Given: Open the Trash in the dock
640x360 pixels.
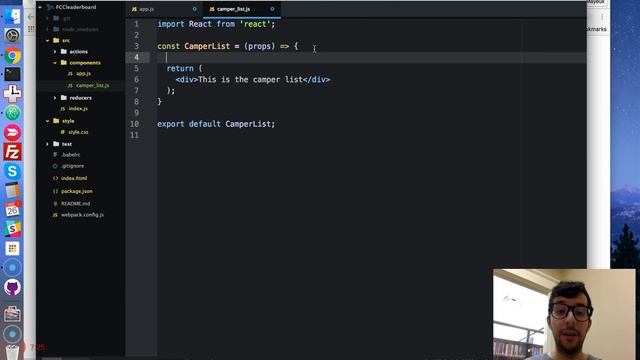Looking at the screenshot, I should 12,352.
